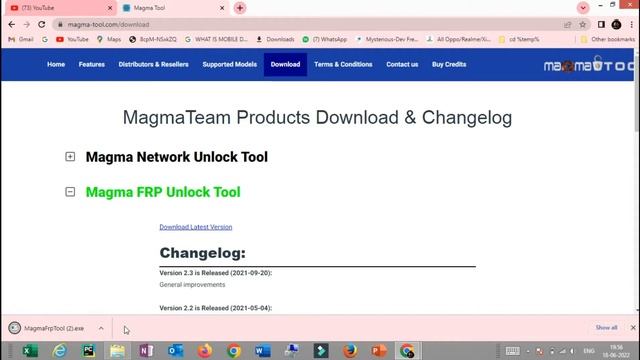Open Excel from the taskbar
The image size is (640, 360).
click(x=30, y=351)
